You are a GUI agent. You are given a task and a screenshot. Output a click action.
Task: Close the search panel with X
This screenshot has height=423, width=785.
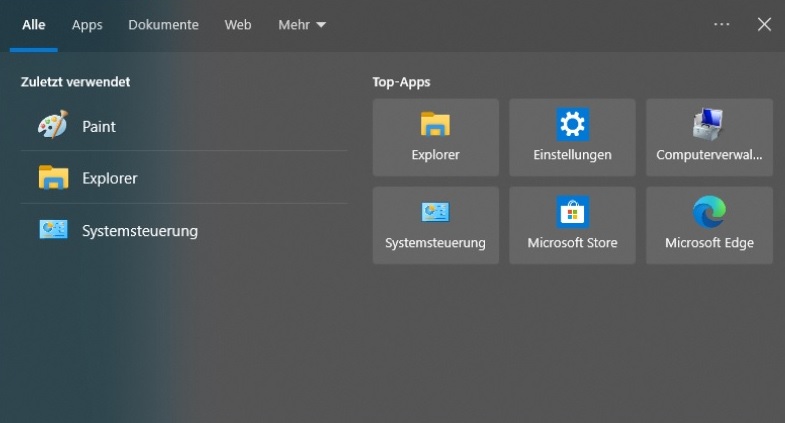(764, 24)
